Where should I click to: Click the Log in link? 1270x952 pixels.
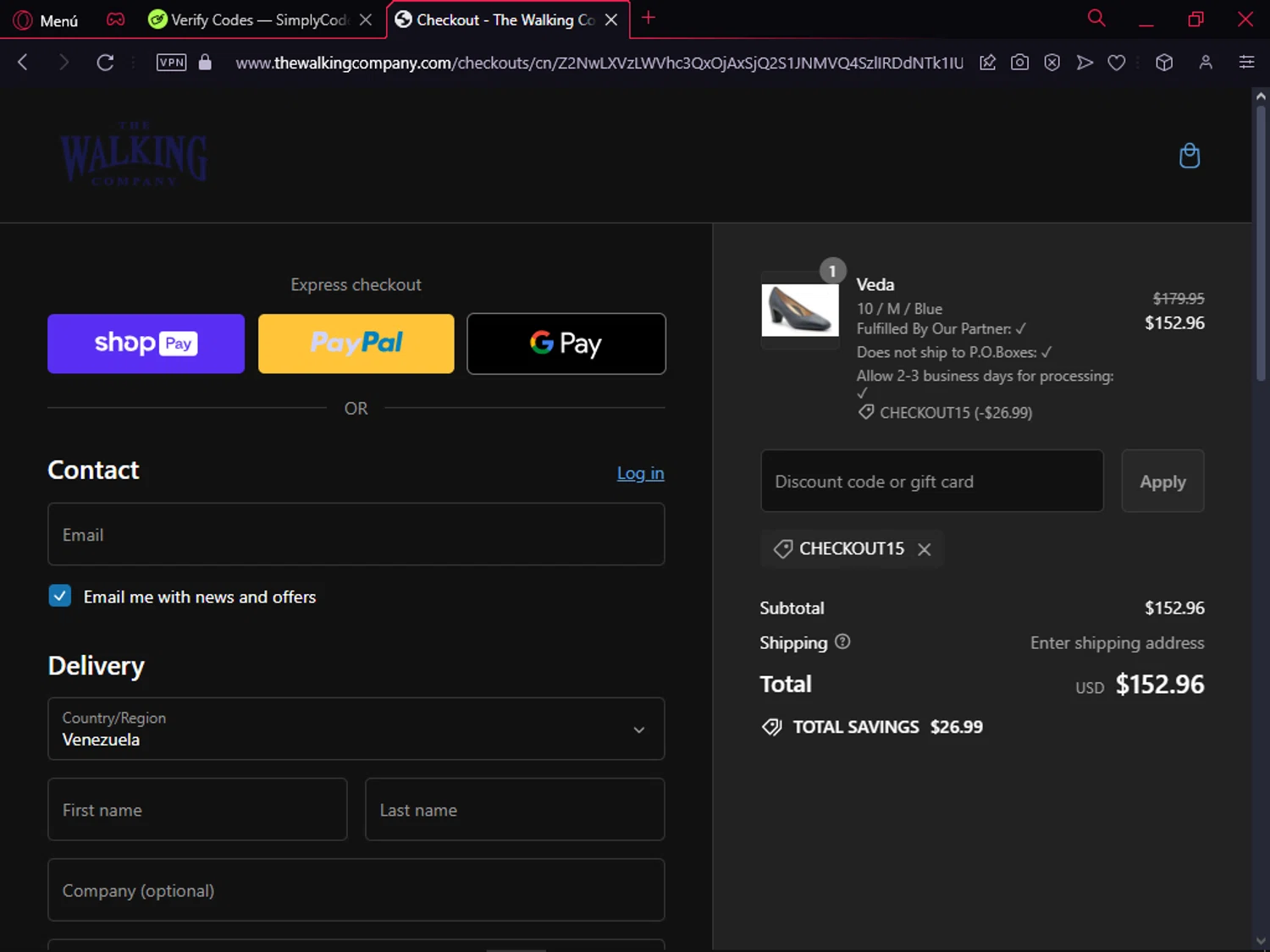click(x=640, y=473)
